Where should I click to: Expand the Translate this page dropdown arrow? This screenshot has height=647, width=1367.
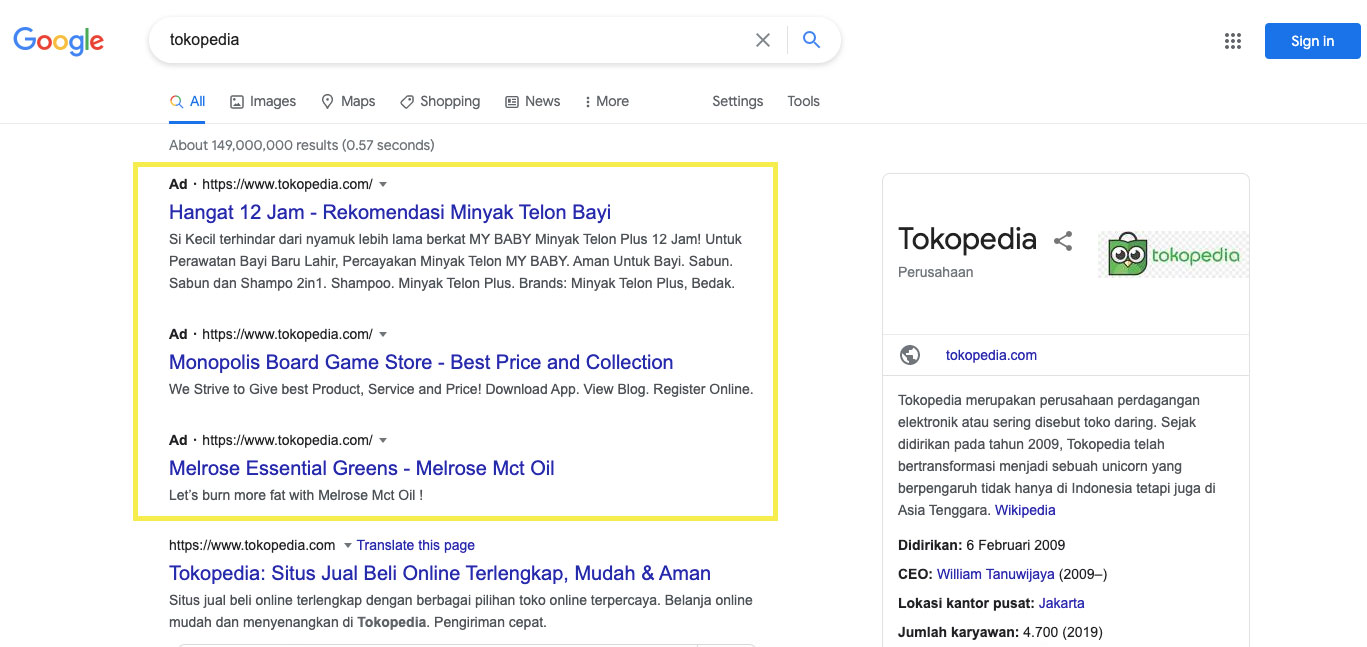click(x=347, y=545)
